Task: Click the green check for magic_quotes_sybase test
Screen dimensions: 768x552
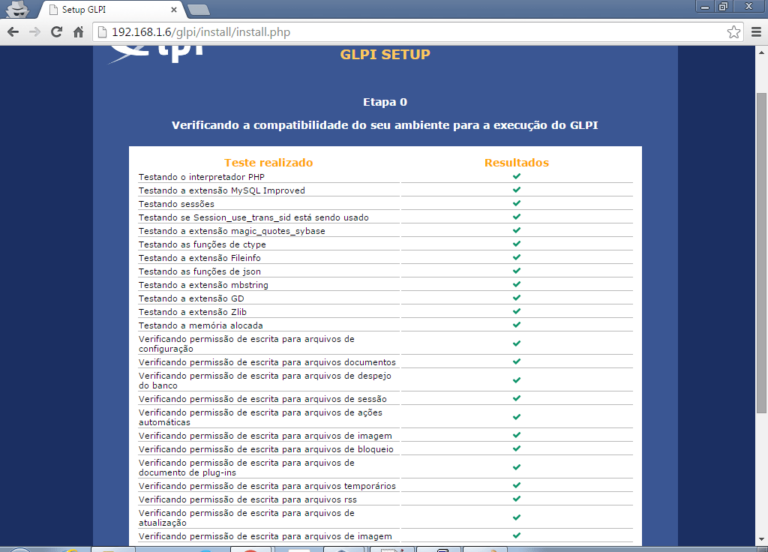Action: 517,230
